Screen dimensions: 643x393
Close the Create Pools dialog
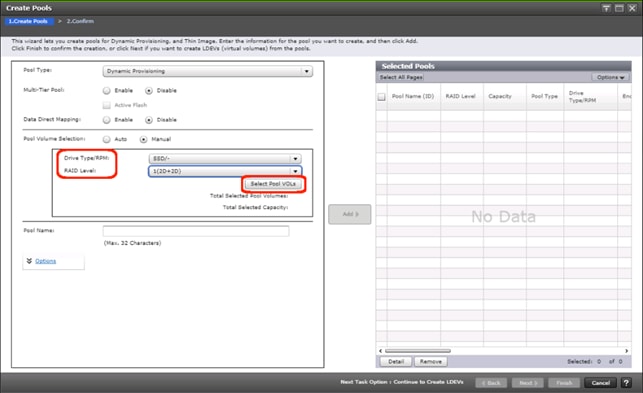(x=632, y=8)
